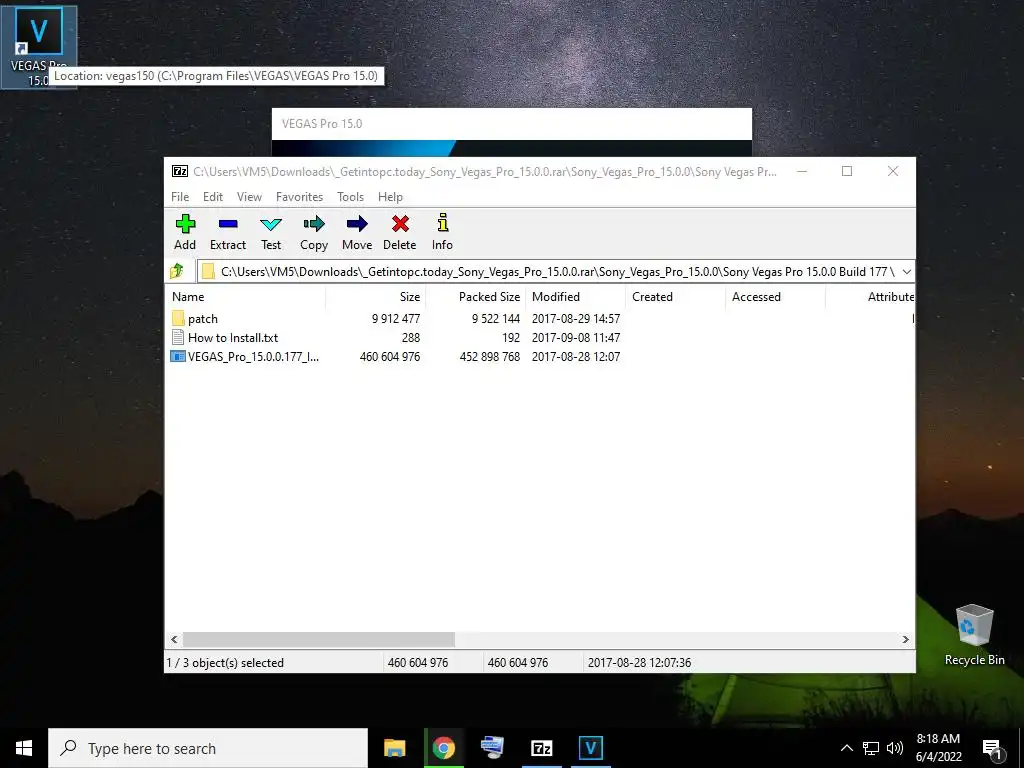1024x768 pixels.
Task: Open the Tools menu
Action: [x=350, y=197]
